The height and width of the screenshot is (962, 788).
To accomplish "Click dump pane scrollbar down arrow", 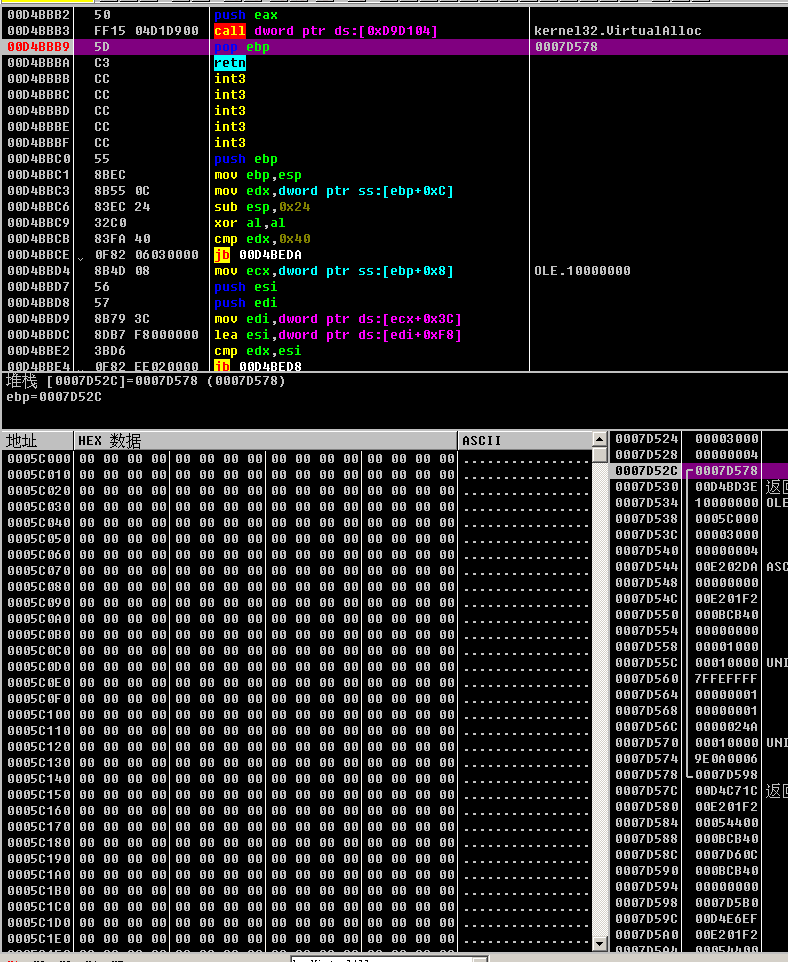I will click(600, 943).
